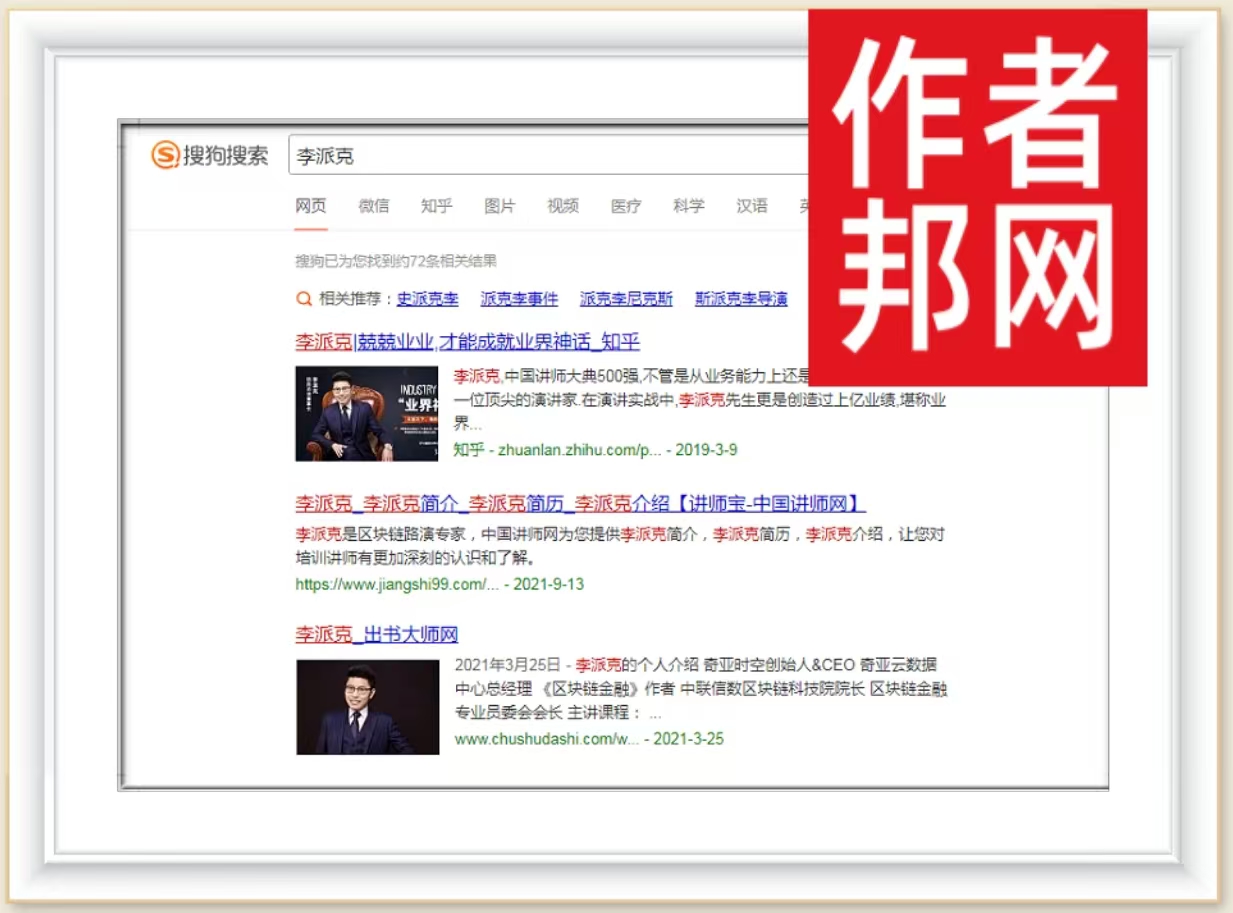Viewport: 1233px width, 913px height.
Task: Select the 科学 tab
Action: click(x=688, y=206)
